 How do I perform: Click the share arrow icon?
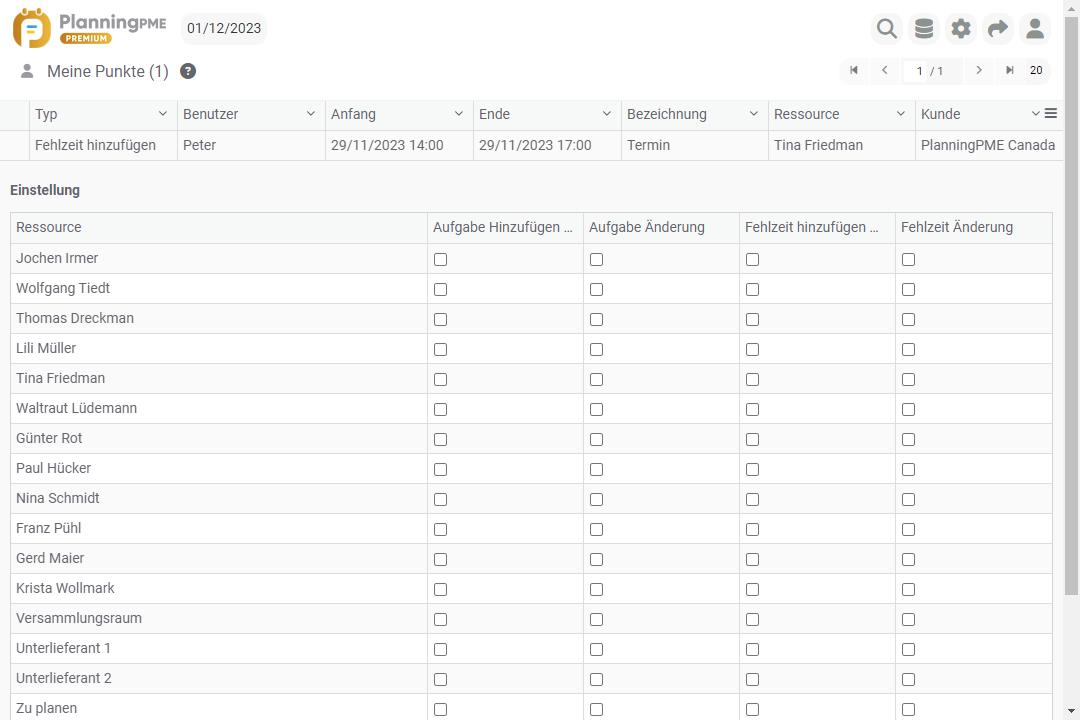tap(998, 29)
